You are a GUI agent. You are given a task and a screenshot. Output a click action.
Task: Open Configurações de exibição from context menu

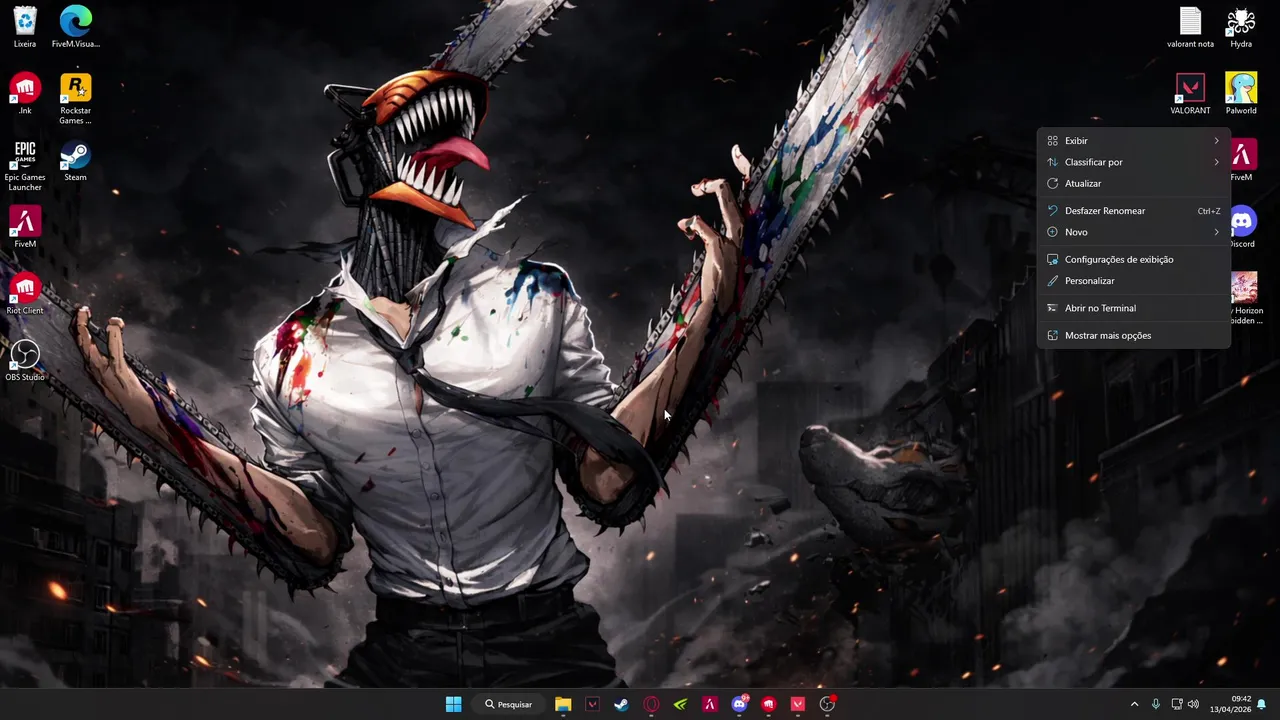point(1133,260)
